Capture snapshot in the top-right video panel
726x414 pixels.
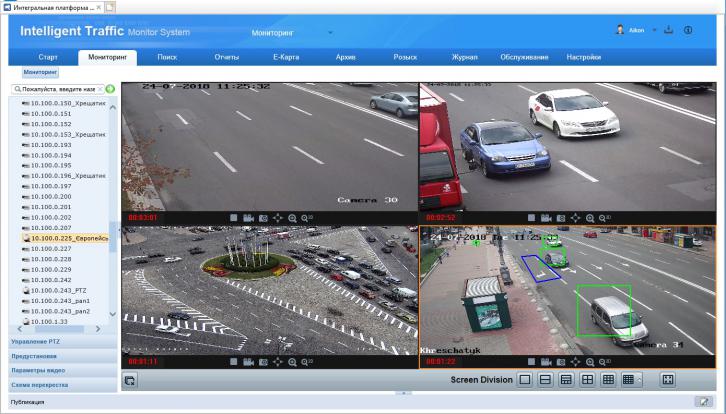(561, 217)
